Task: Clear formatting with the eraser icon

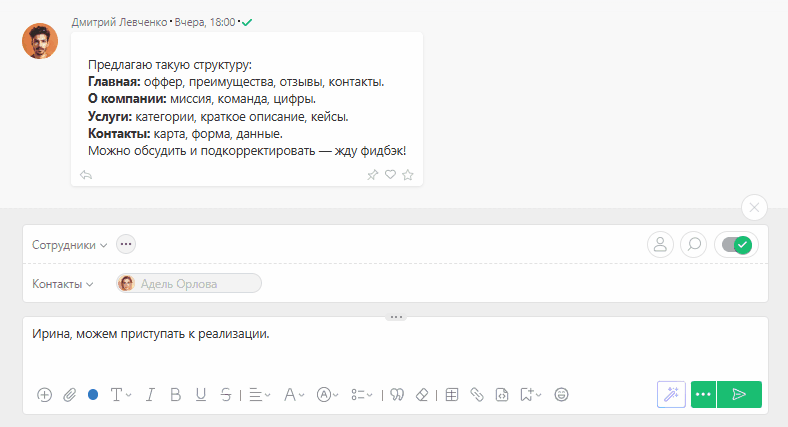Action: coord(422,395)
